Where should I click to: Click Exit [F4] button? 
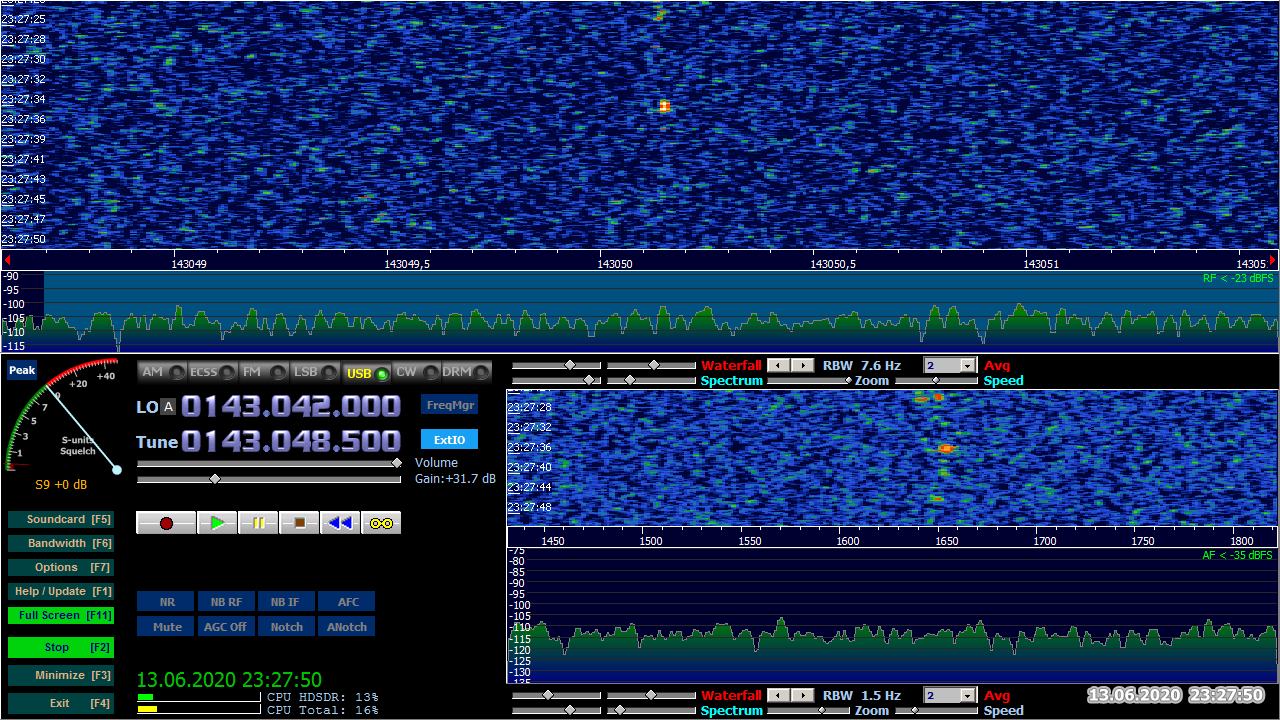point(61,703)
